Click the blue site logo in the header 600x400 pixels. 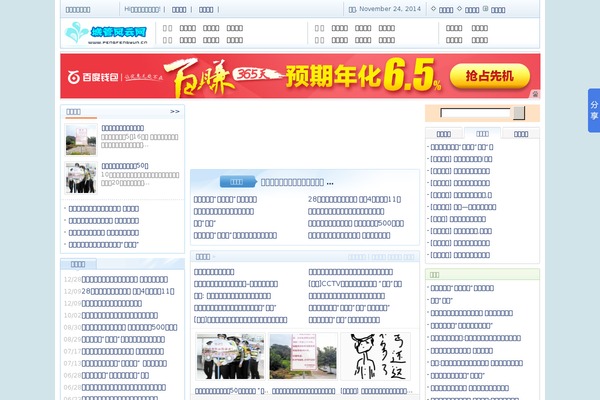[101, 35]
